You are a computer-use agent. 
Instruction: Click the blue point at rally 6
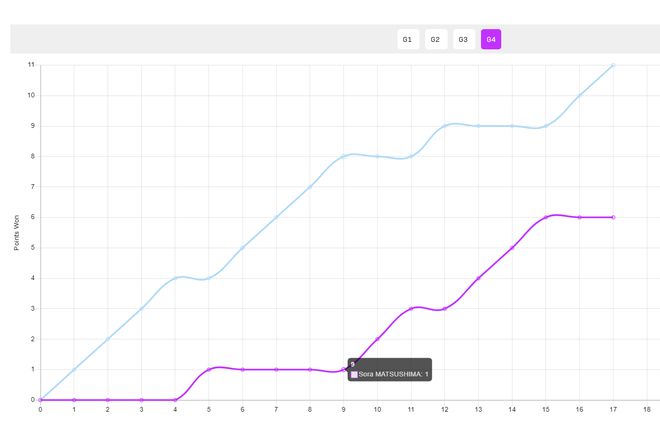tap(242, 248)
